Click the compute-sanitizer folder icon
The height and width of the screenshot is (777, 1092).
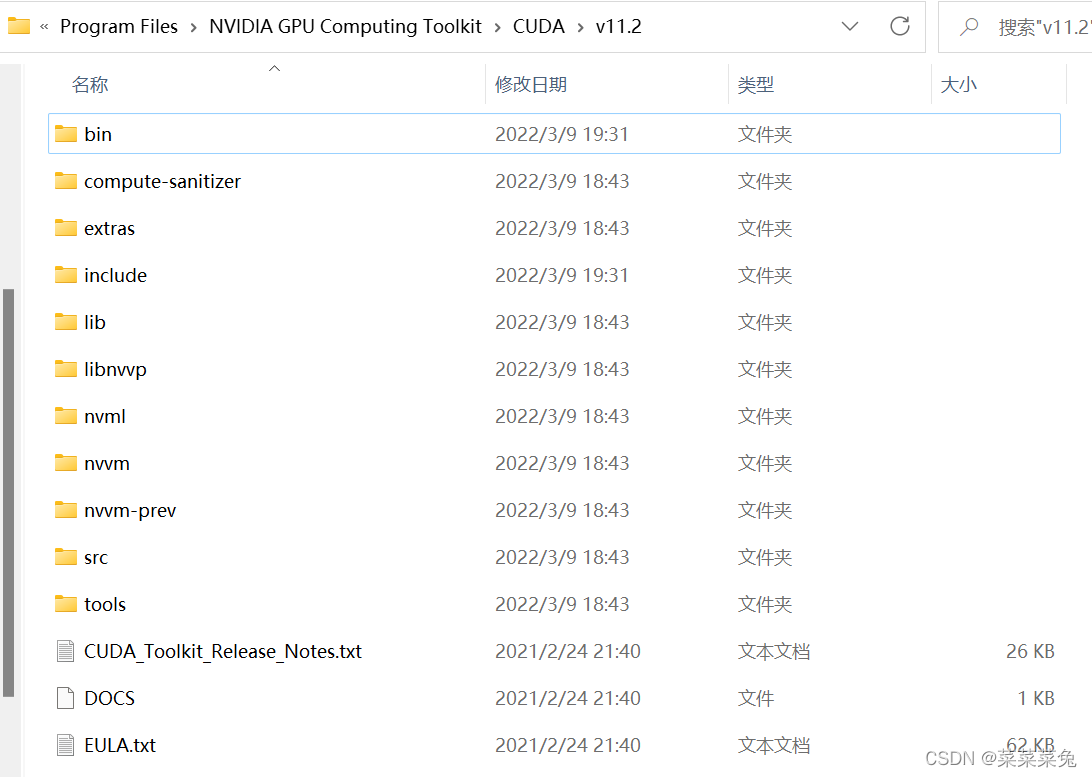coord(65,181)
